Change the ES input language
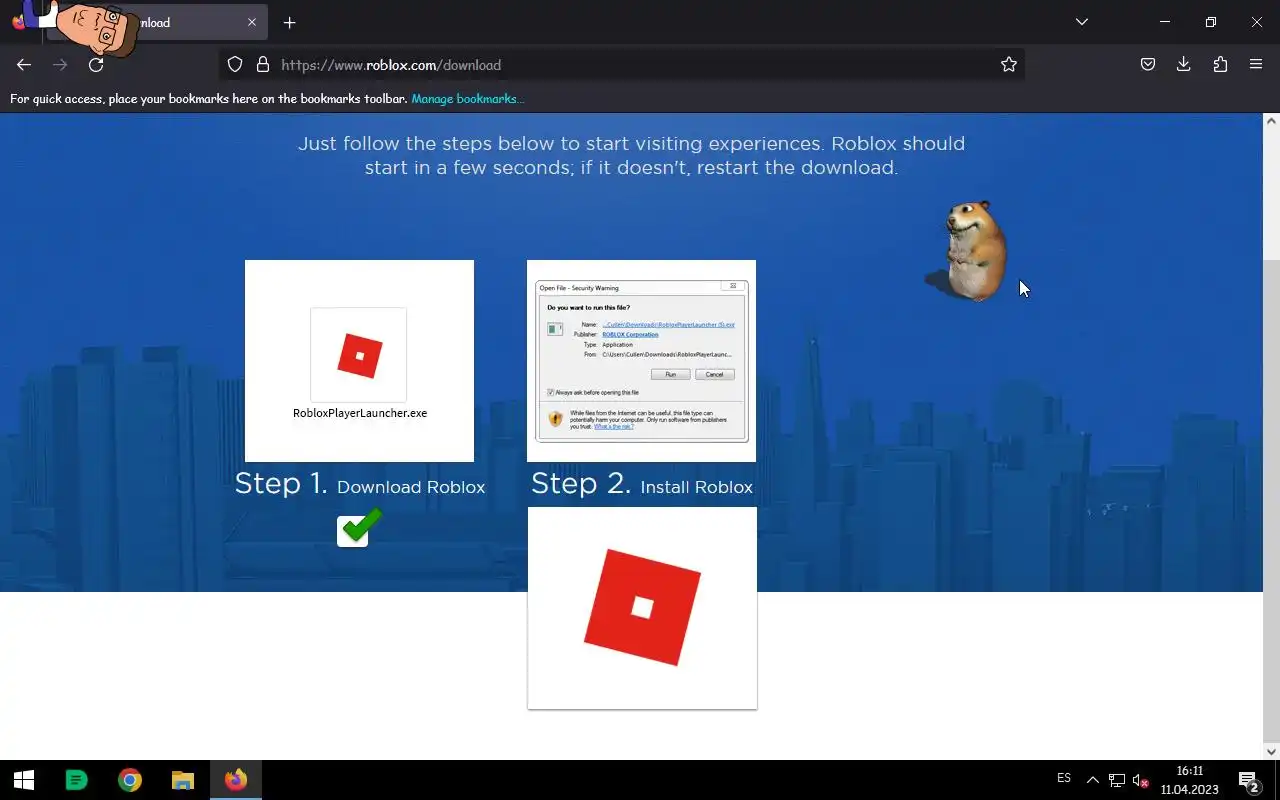This screenshot has height=800, width=1280. click(1064, 779)
